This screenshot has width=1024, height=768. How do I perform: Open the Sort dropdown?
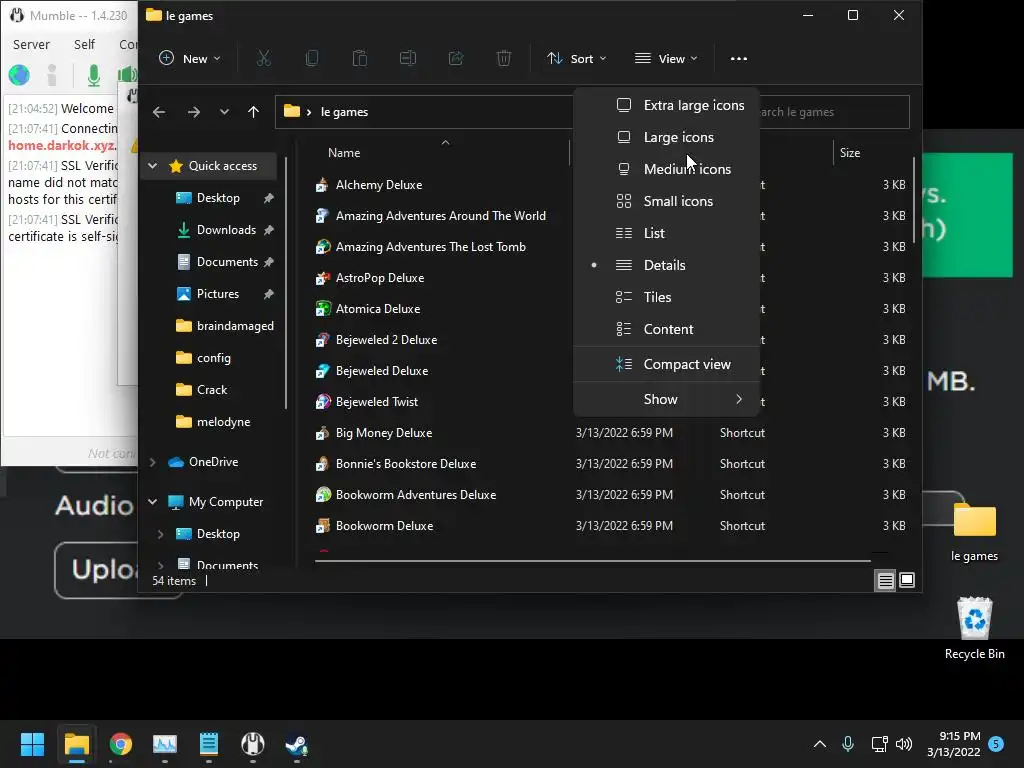coord(577,59)
